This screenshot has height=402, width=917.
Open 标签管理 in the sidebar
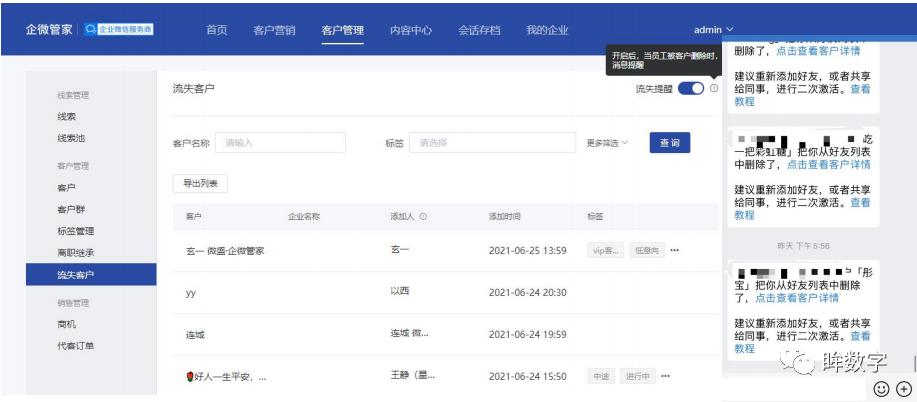[75, 232]
